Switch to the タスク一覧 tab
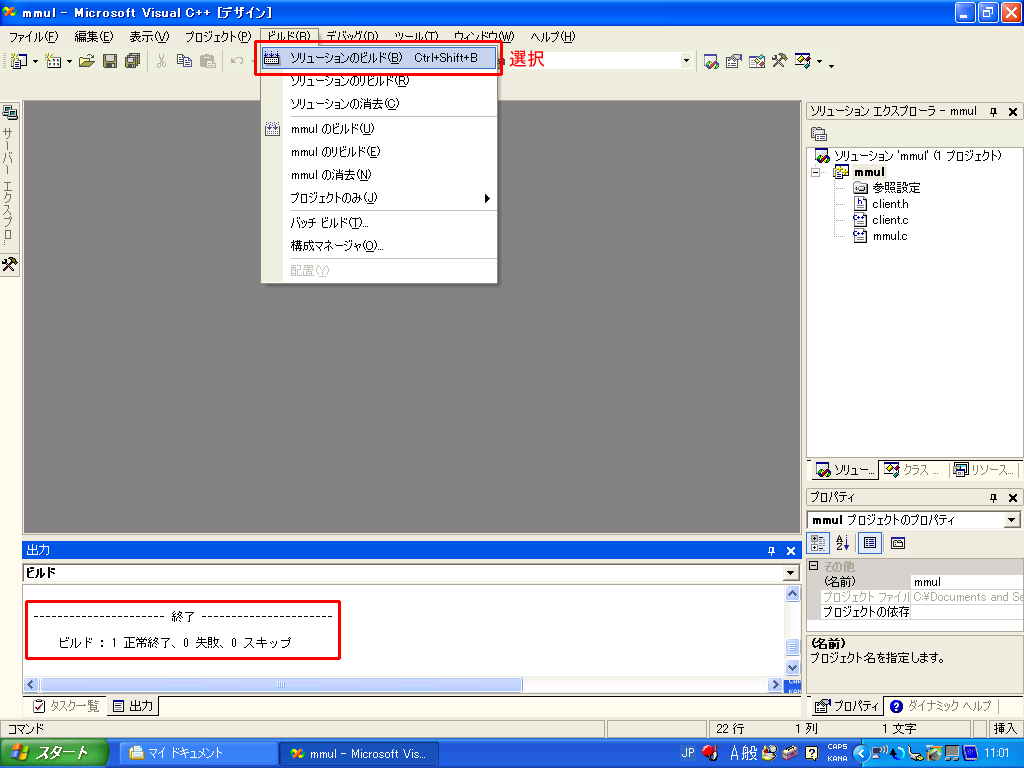Image resolution: width=1024 pixels, height=768 pixels. pos(66,706)
